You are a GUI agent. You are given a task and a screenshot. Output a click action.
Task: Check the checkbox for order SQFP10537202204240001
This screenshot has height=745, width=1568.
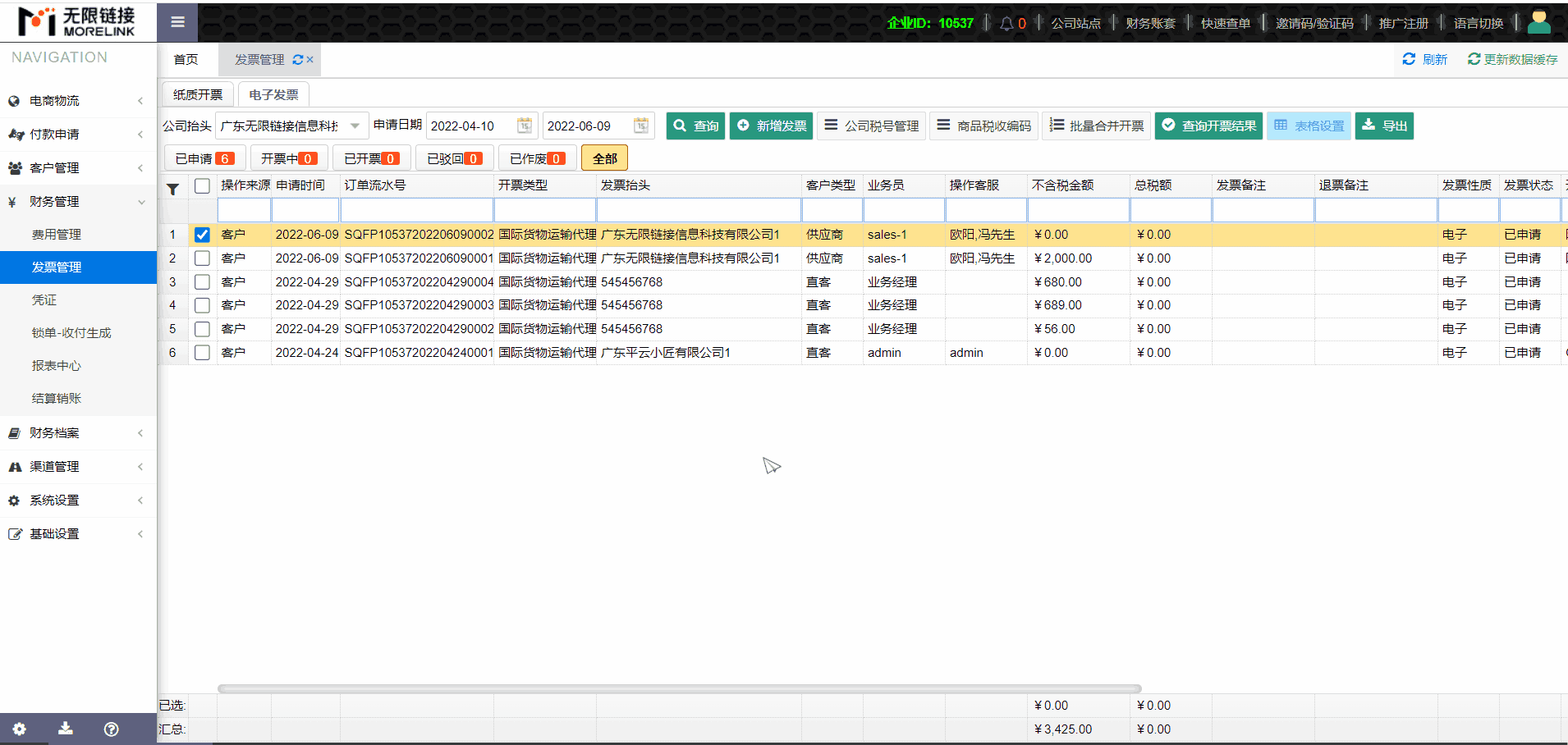[x=202, y=353]
